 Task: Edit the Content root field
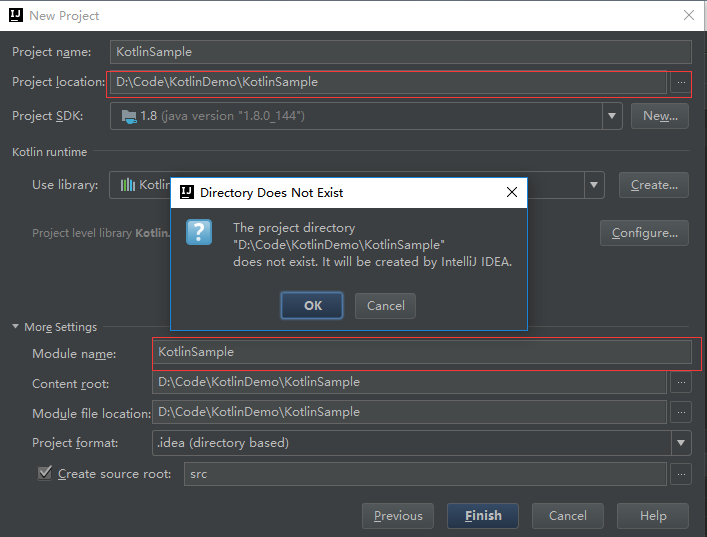(x=409, y=382)
